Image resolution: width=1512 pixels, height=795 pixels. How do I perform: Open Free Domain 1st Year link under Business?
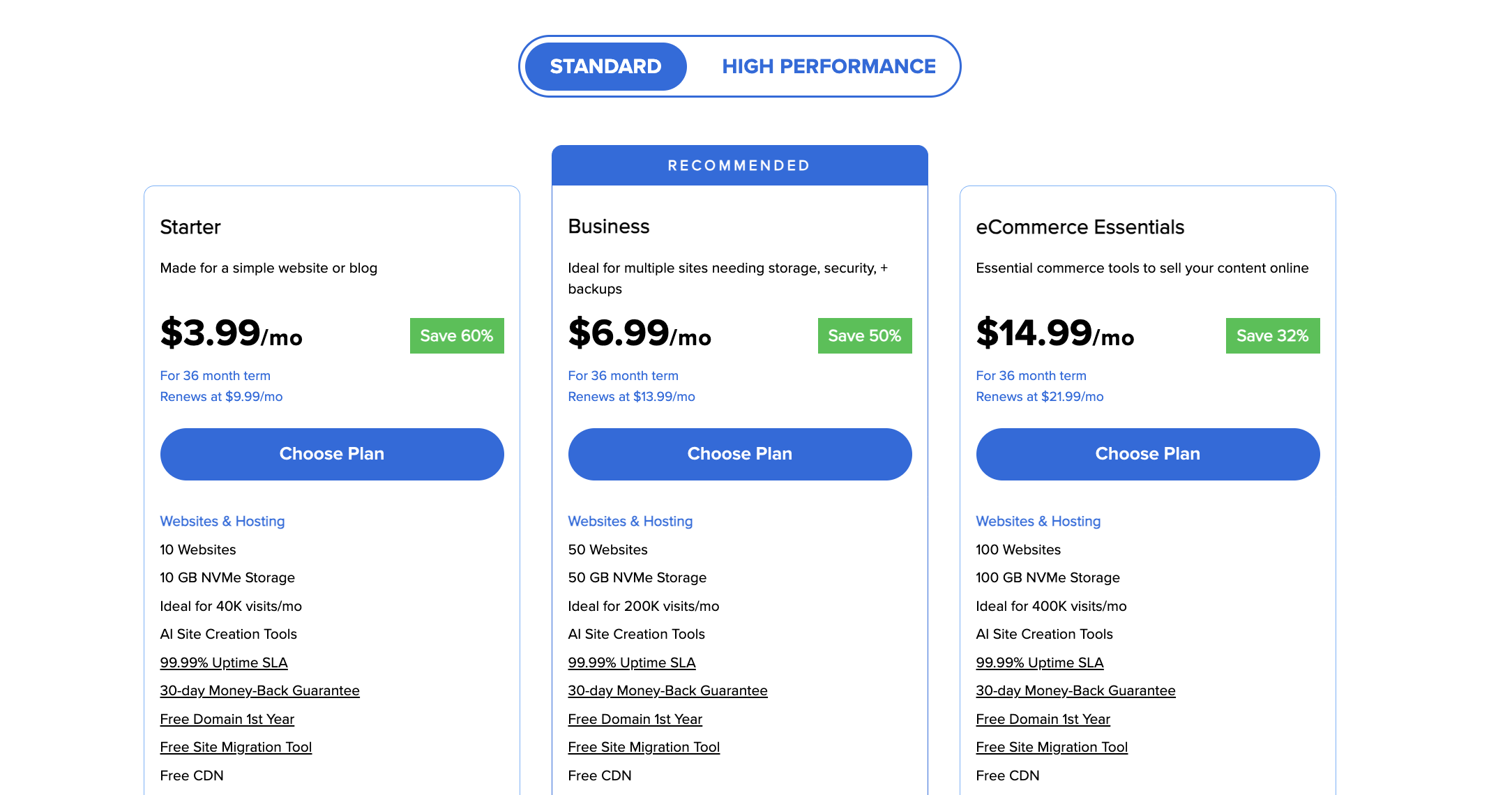click(635, 719)
